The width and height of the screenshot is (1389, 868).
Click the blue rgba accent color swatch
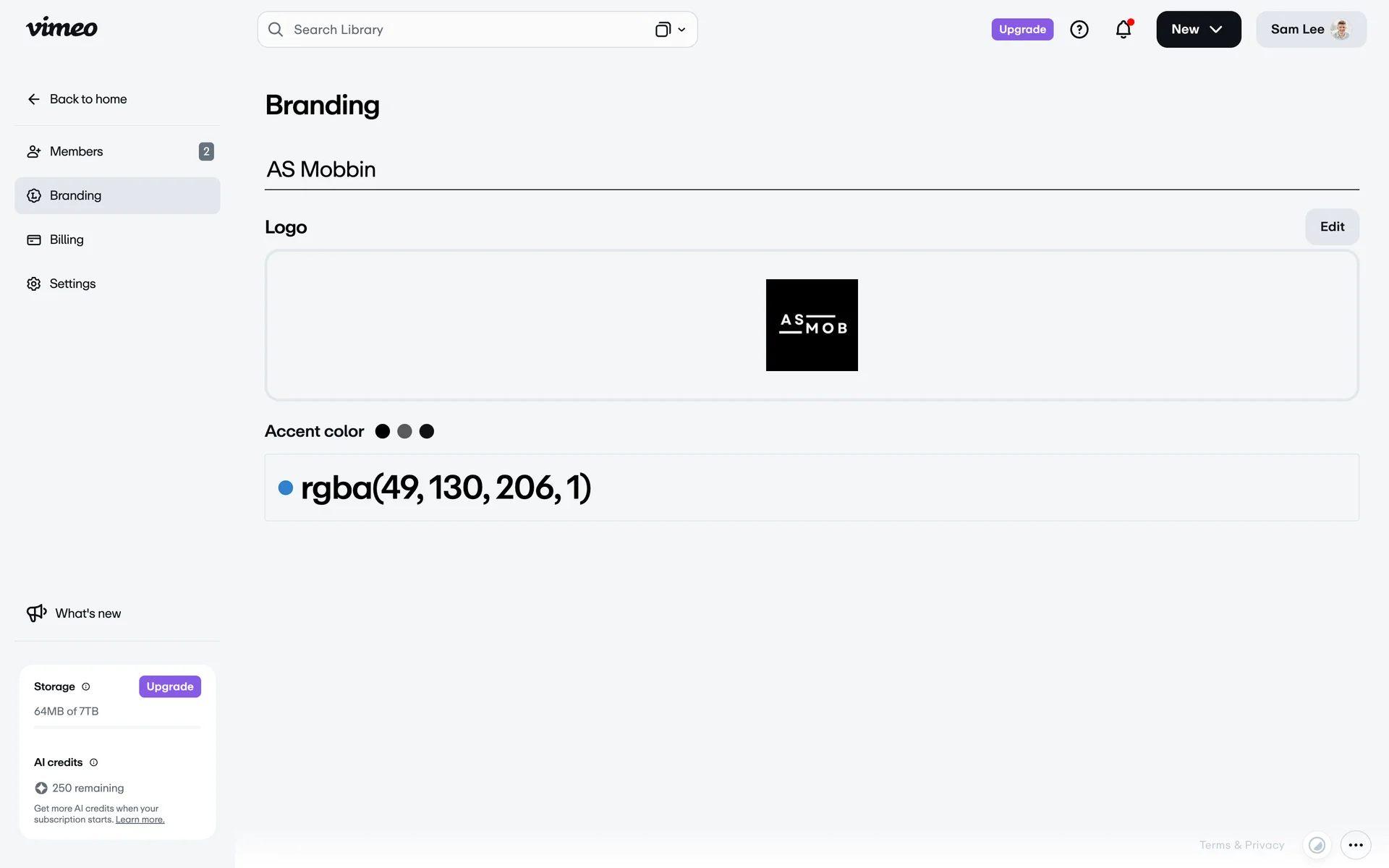pos(286,488)
